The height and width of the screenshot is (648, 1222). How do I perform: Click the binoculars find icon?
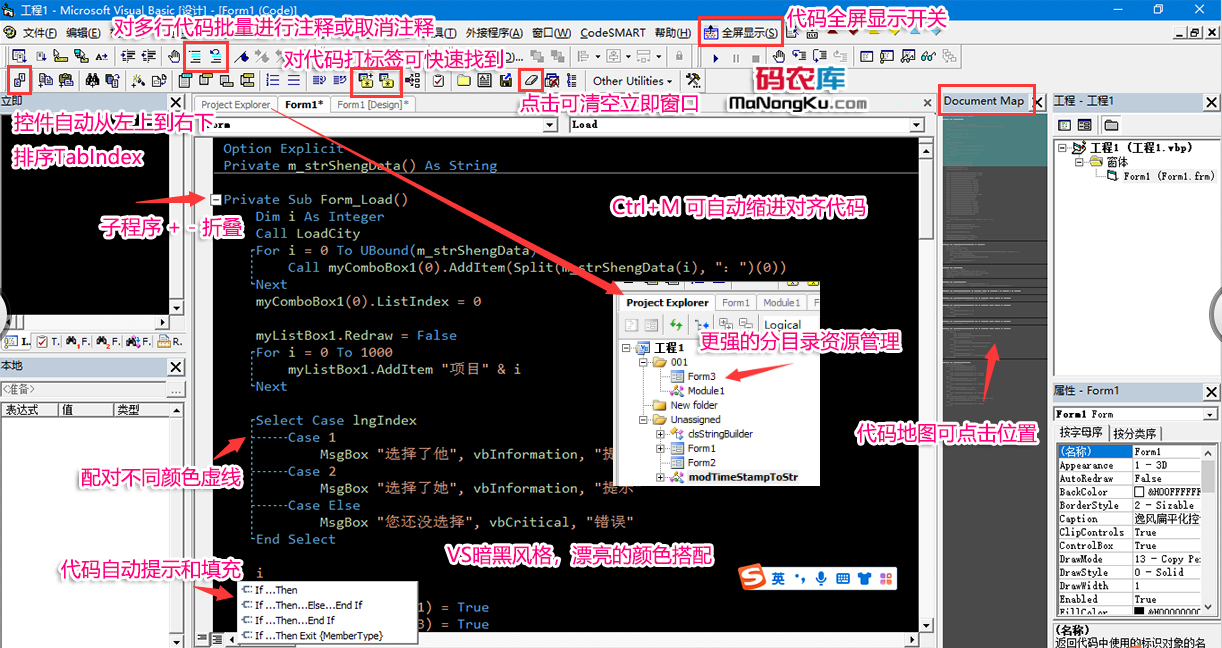pyautogui.click(x=92, y=80)
